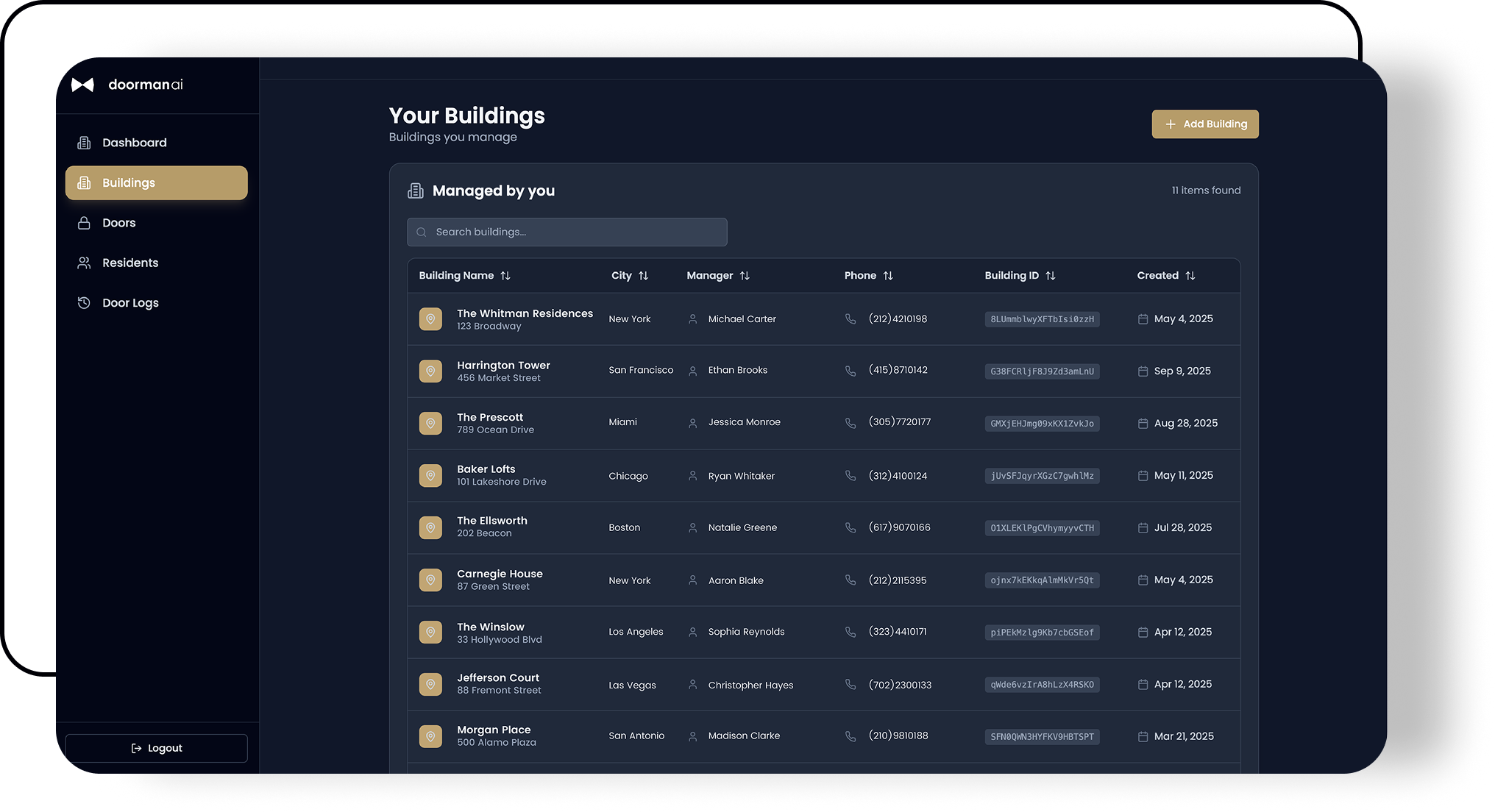Click the doorman.ai bowtie logo icon

[82, 85]
